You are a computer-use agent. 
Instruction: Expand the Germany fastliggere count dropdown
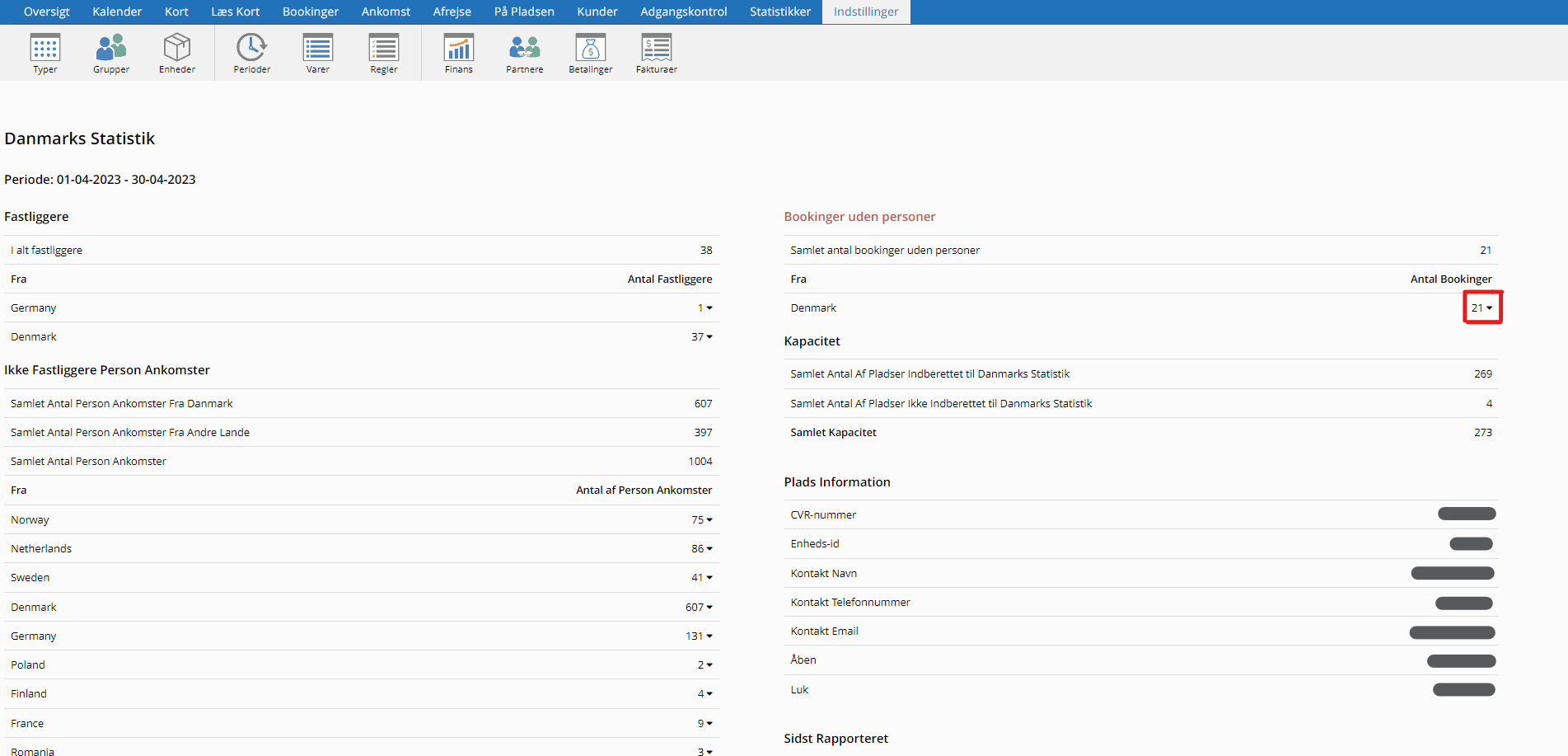(705, 308)
